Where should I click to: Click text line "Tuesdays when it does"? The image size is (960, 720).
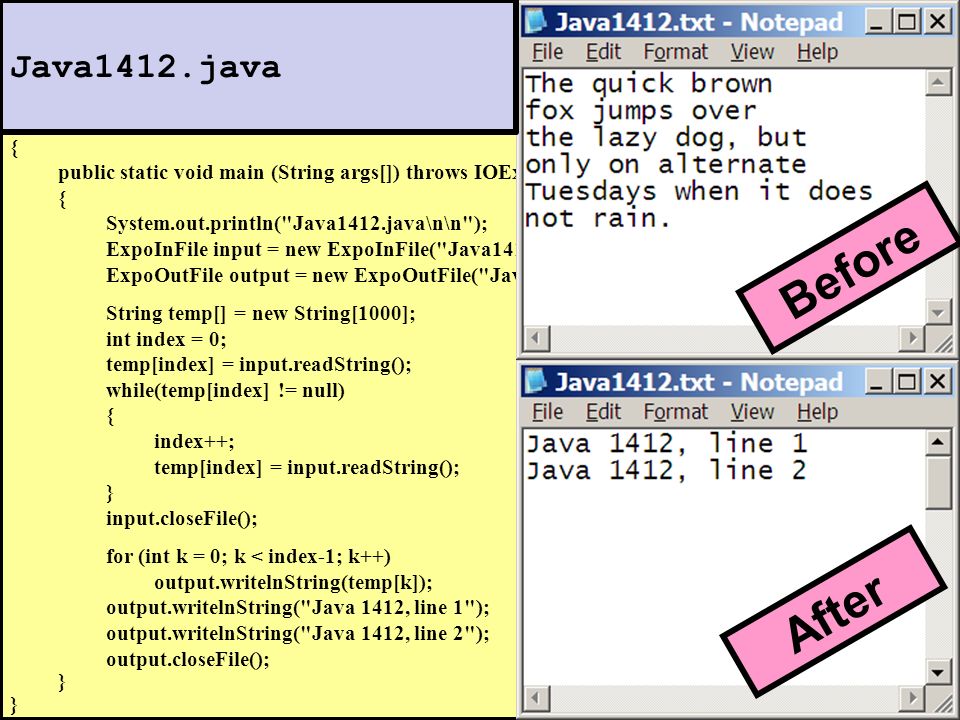pyautogui.click(x=699, y=192)
